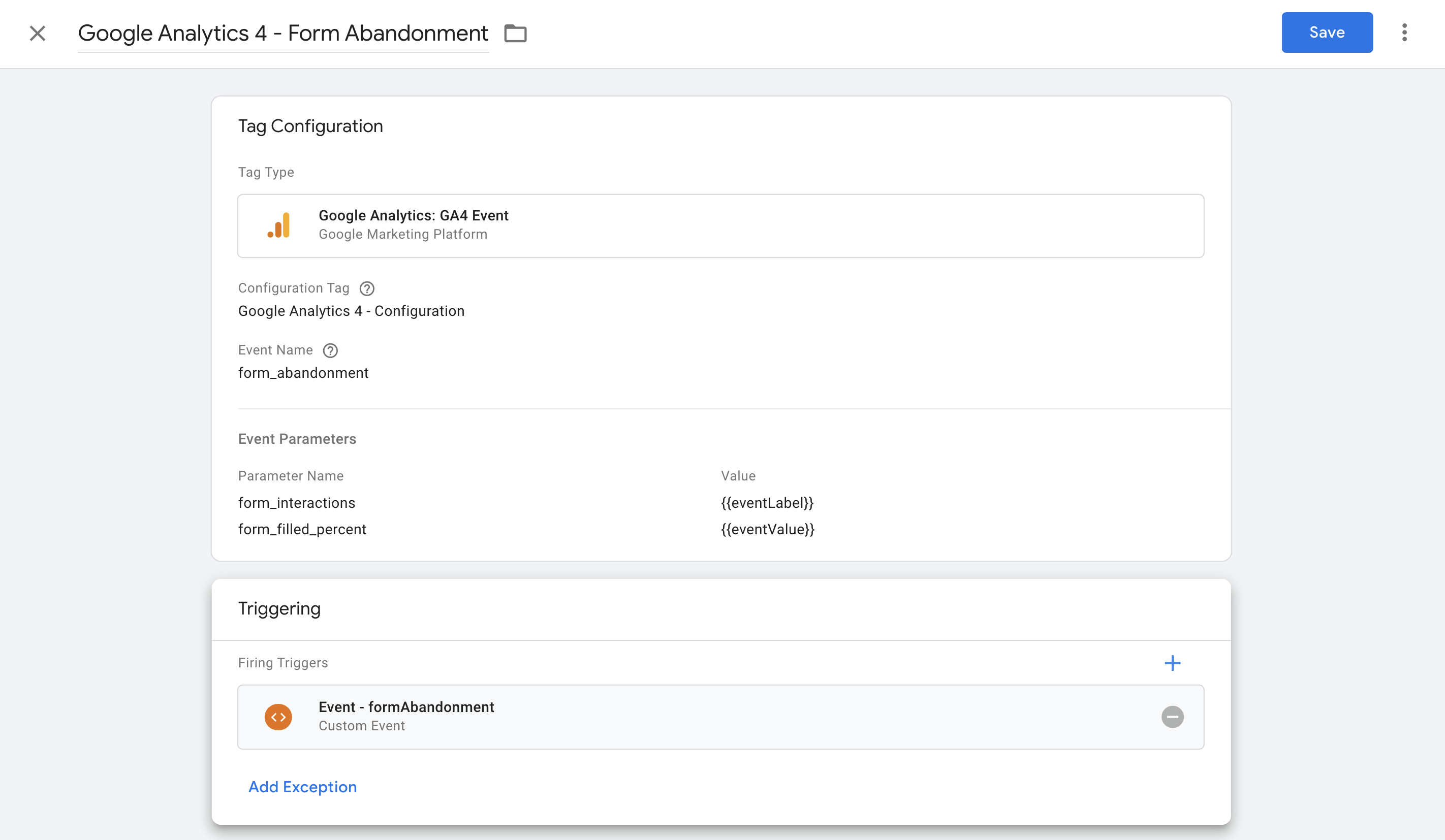Click the Add Exception link
The width and height of the screenshot is (1445, 840).
pos(303,787)
